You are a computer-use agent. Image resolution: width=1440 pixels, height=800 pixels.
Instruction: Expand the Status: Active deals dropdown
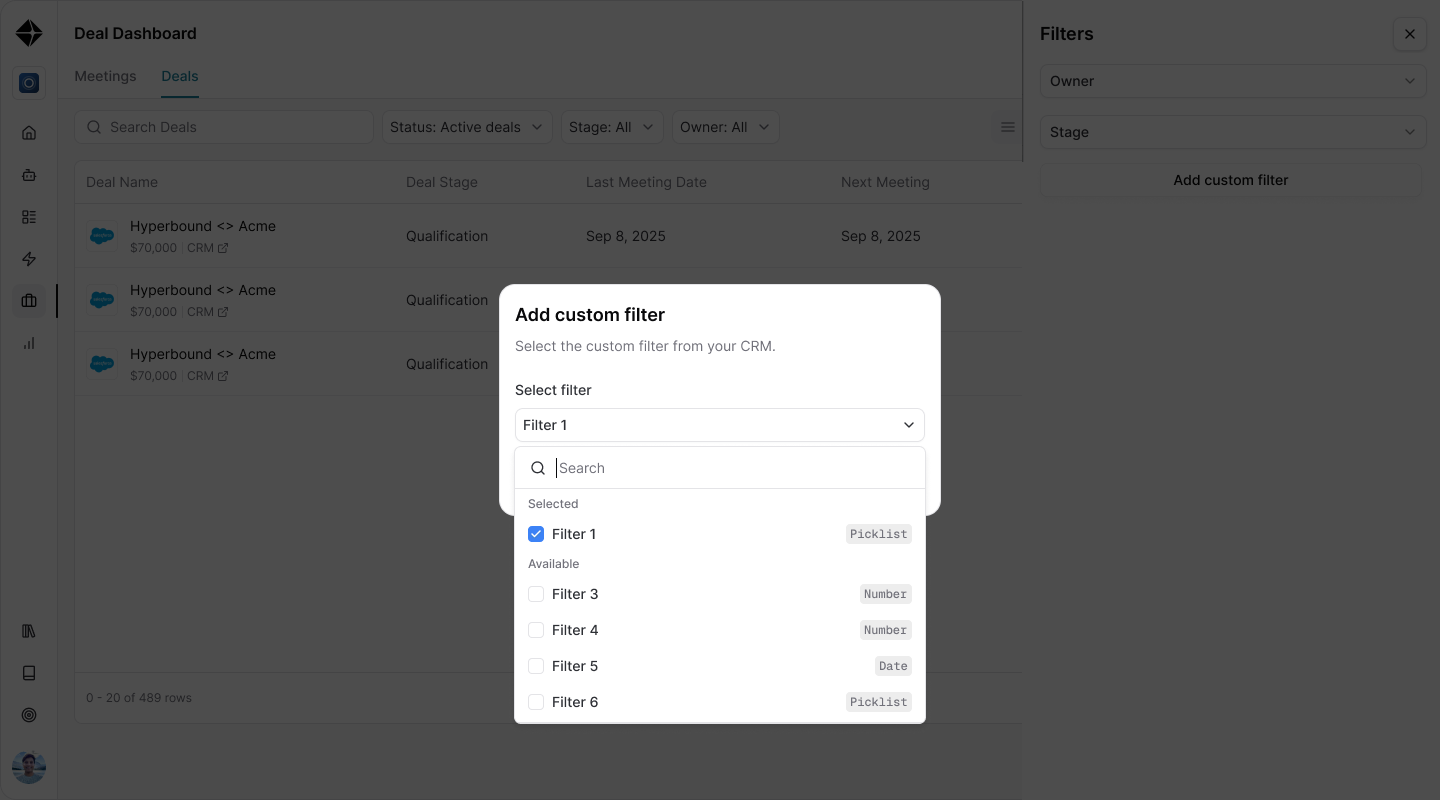[467, 127]
